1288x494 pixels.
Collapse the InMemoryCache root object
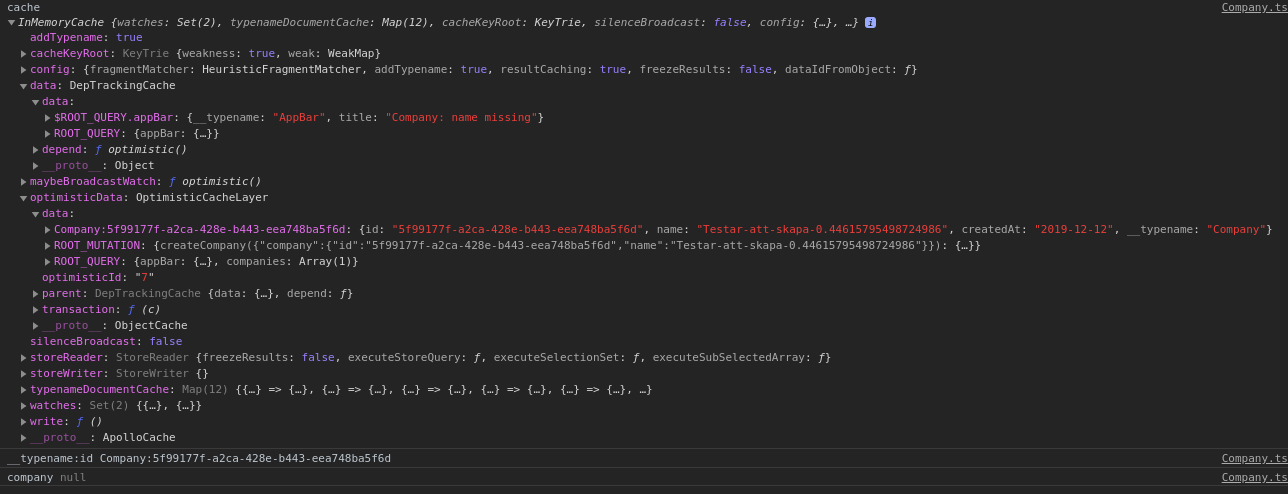tap(12, 22)
